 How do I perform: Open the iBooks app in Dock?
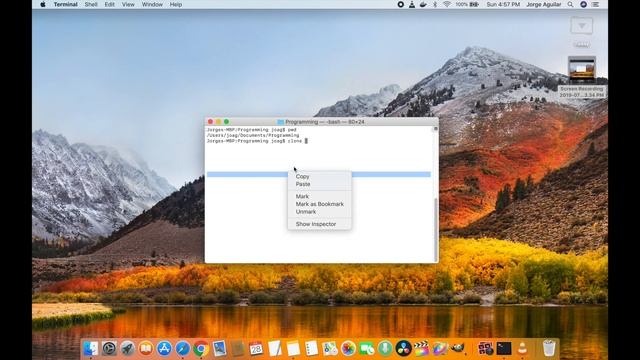(x=146, y=348)
